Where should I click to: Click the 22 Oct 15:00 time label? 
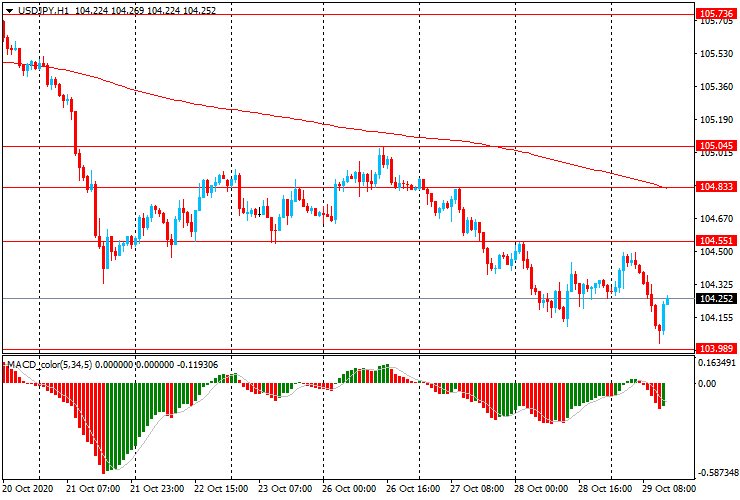click(221, 488)
